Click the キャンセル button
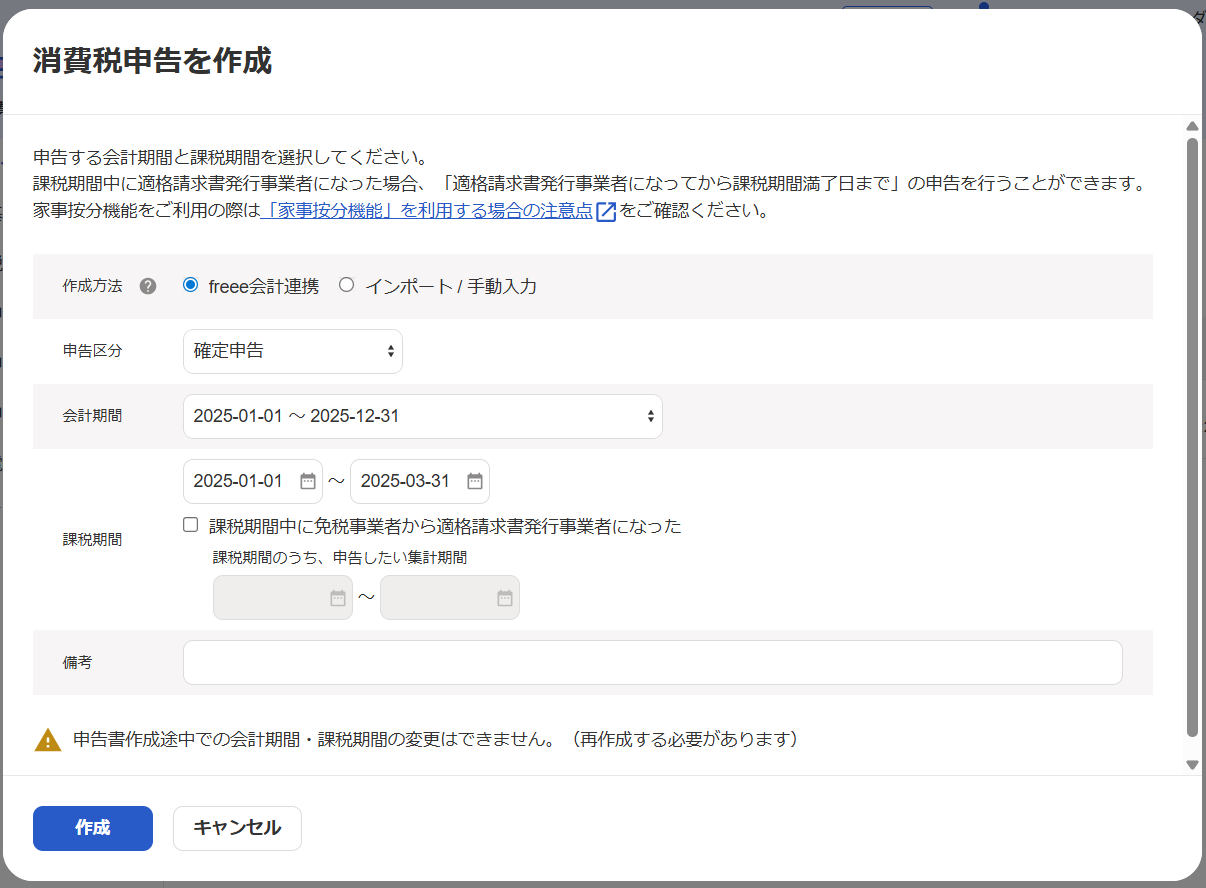This screenshot has height=888, width=1206. pyautogui.click(x=237, y=828)
